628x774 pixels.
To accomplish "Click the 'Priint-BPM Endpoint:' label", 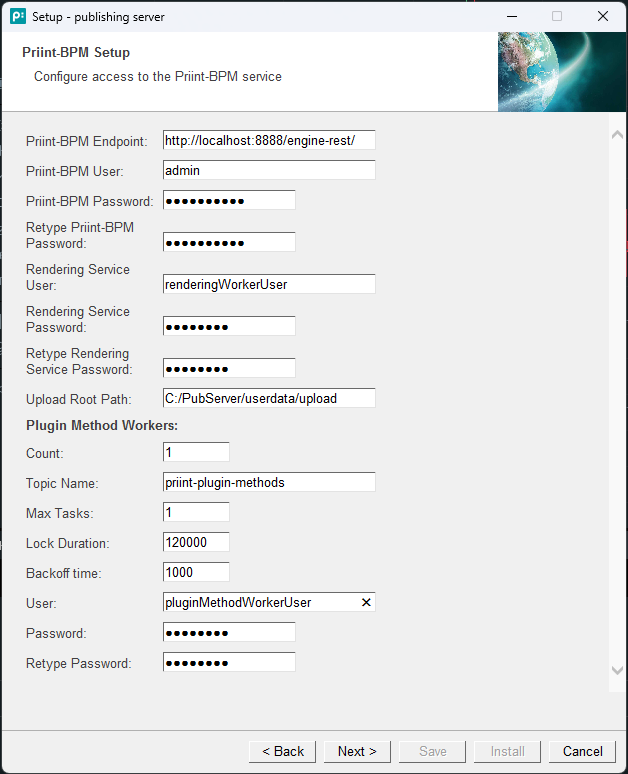I will (86, 142).
